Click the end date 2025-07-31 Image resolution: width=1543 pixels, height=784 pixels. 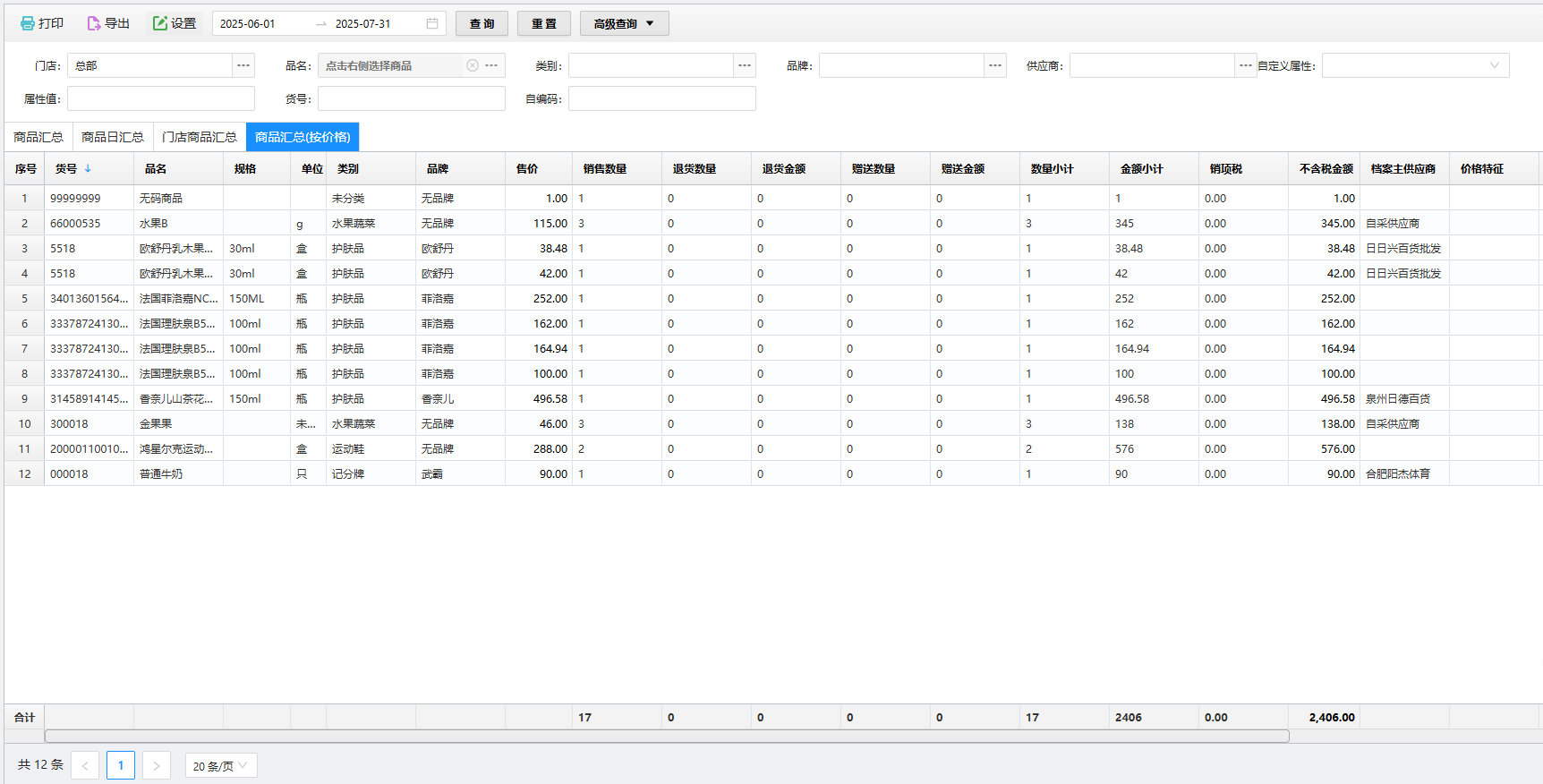363,24
